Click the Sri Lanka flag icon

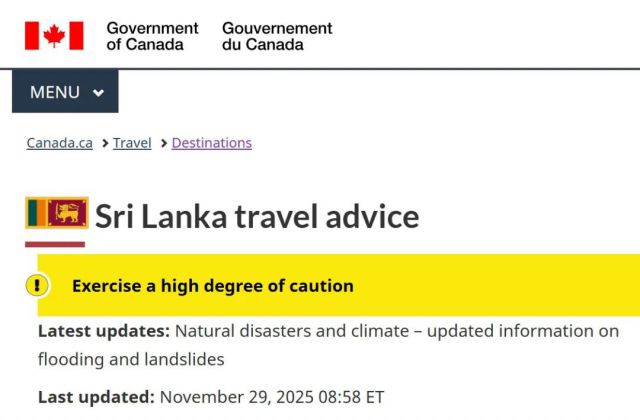point(57,213)
